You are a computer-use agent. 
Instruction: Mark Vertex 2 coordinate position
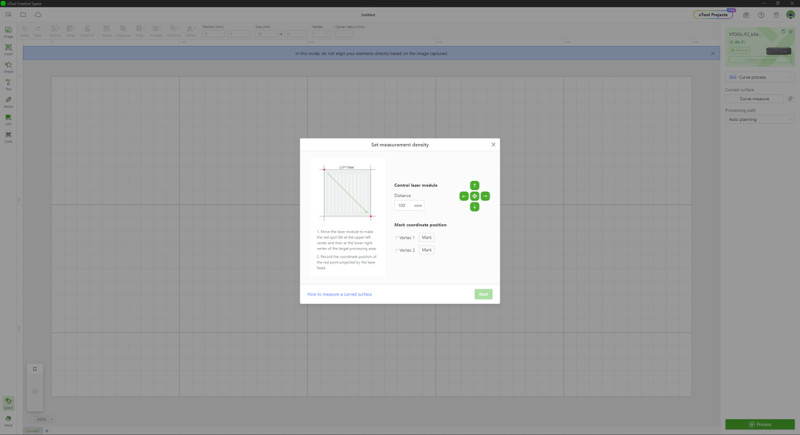(x=427, y=250)
